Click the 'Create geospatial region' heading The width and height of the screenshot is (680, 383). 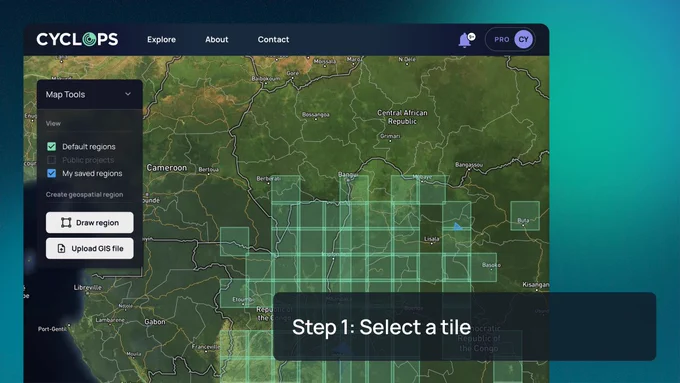coord(85,195)
